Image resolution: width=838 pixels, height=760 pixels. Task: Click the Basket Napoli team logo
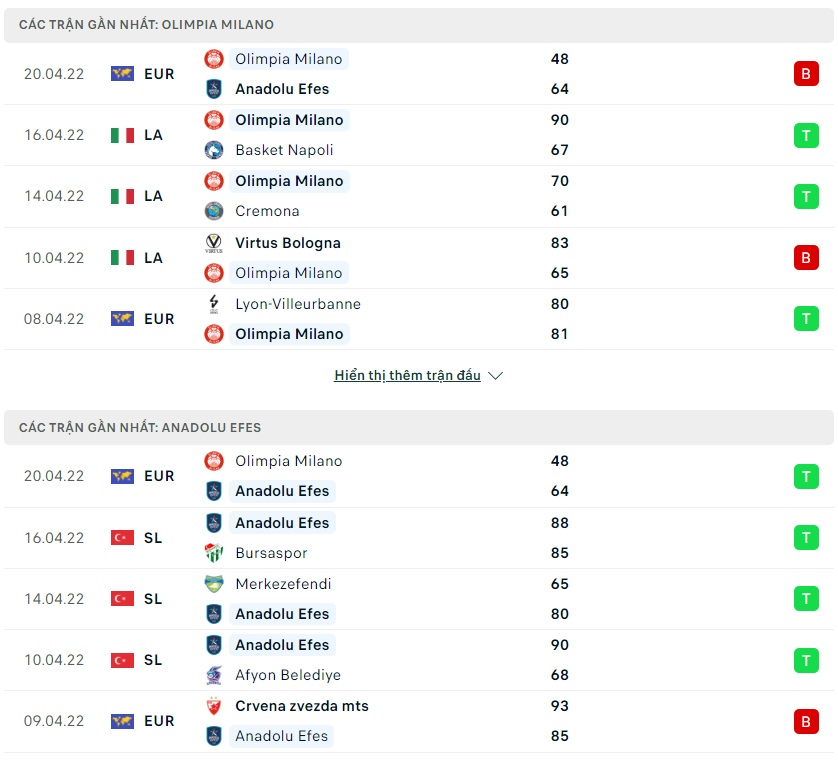(x=214, y=150)
